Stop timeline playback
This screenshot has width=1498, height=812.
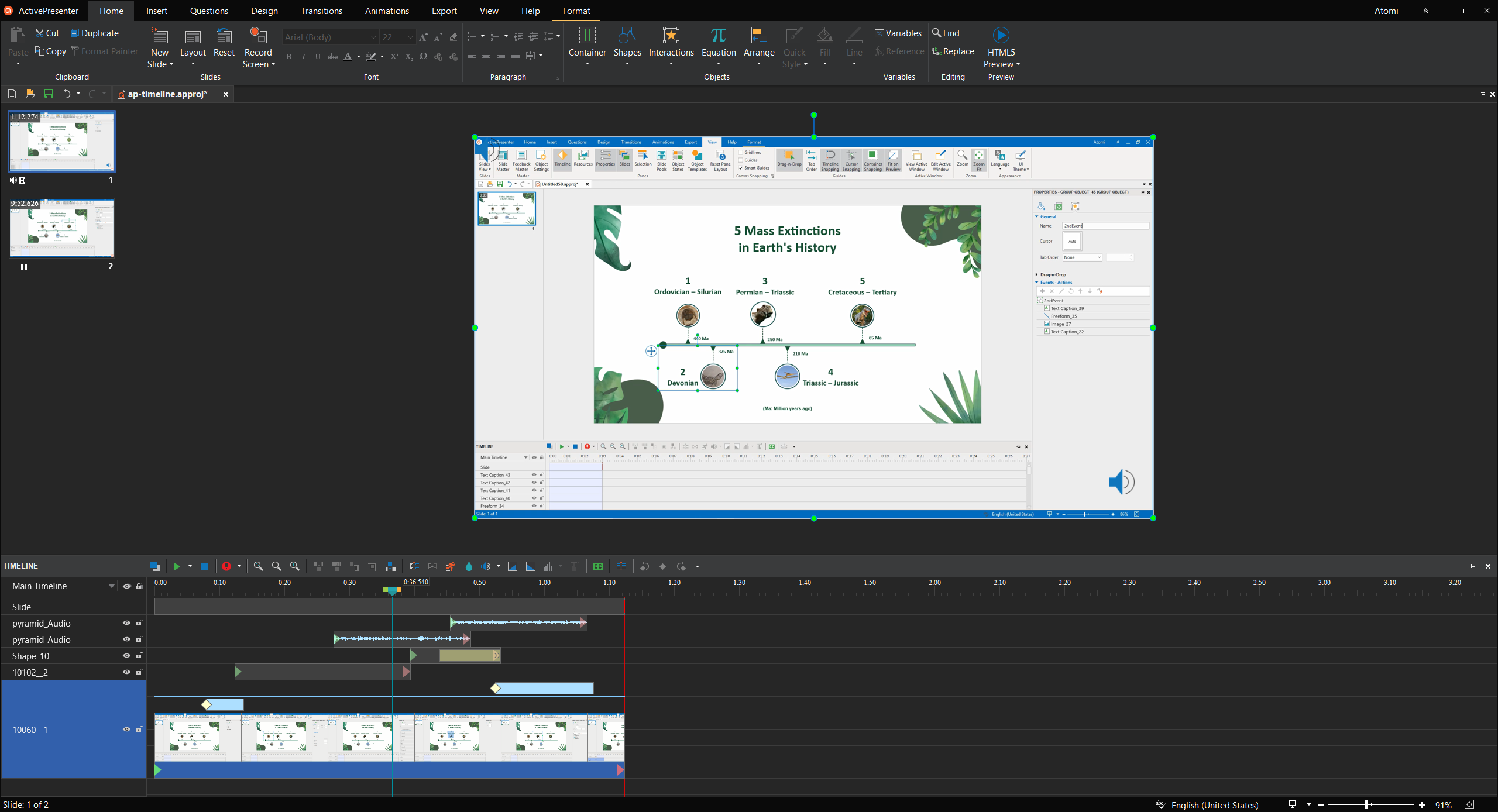coord(204,566)
